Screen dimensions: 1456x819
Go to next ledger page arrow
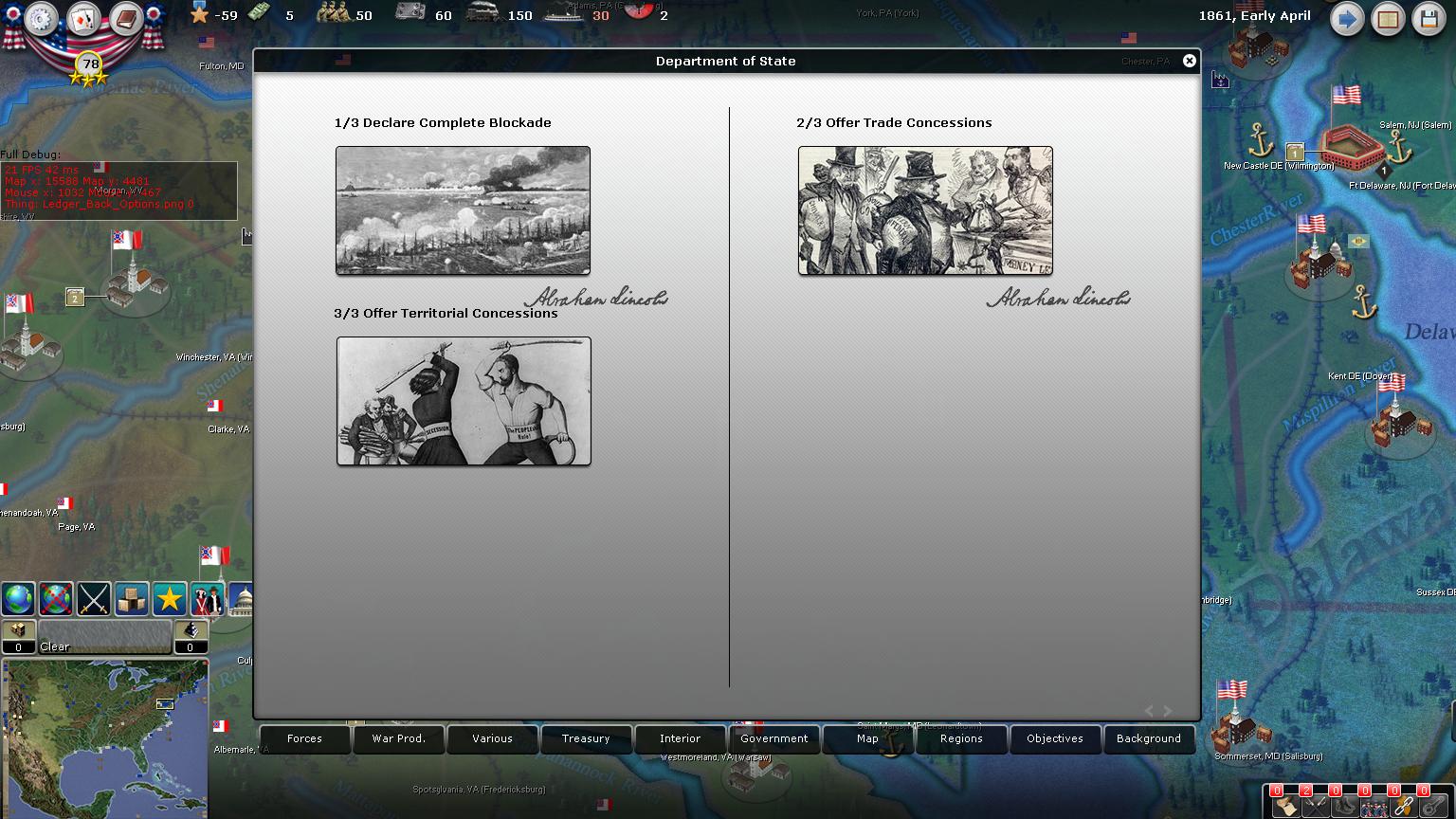click(1168, 711)
